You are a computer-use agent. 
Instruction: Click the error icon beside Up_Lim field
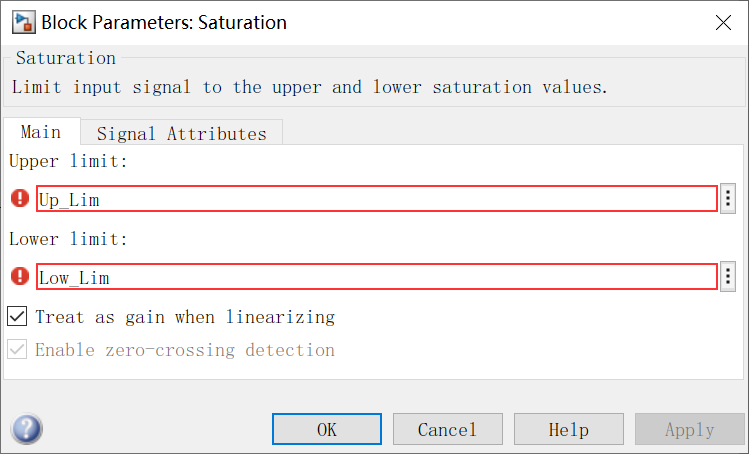point(20,198)
